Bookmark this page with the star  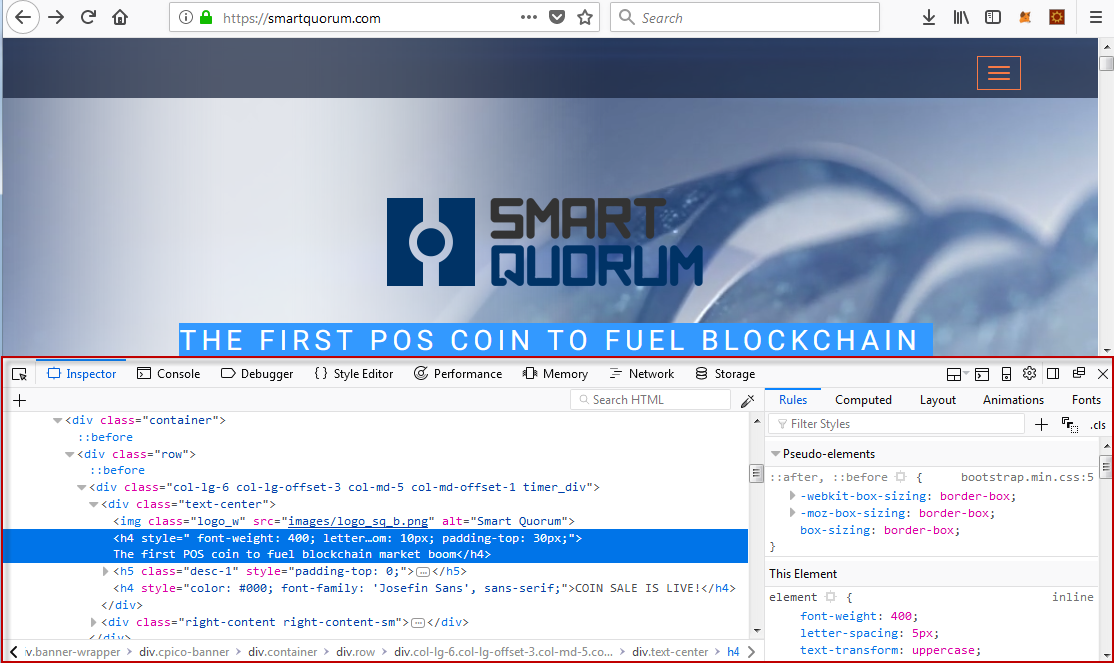pos(585,17)
